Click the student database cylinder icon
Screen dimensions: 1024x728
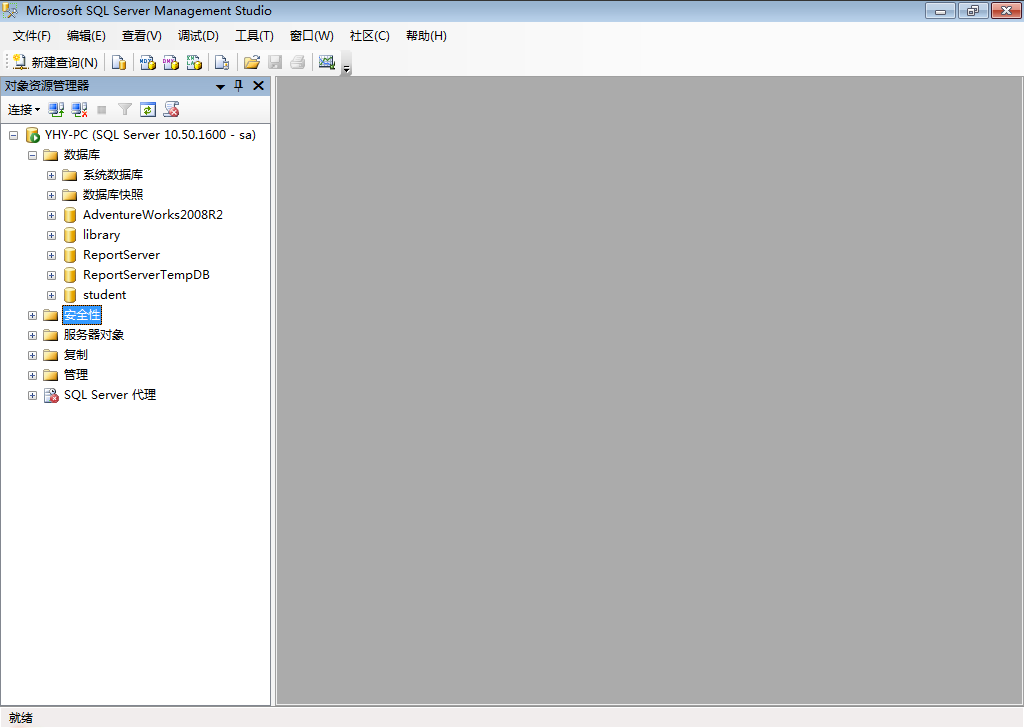click(70, 296)
